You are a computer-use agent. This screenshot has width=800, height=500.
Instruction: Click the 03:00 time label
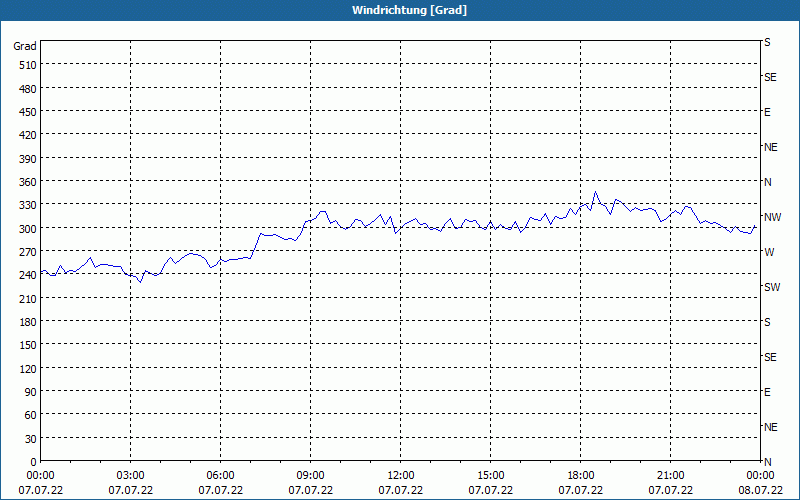coord(131,476)
